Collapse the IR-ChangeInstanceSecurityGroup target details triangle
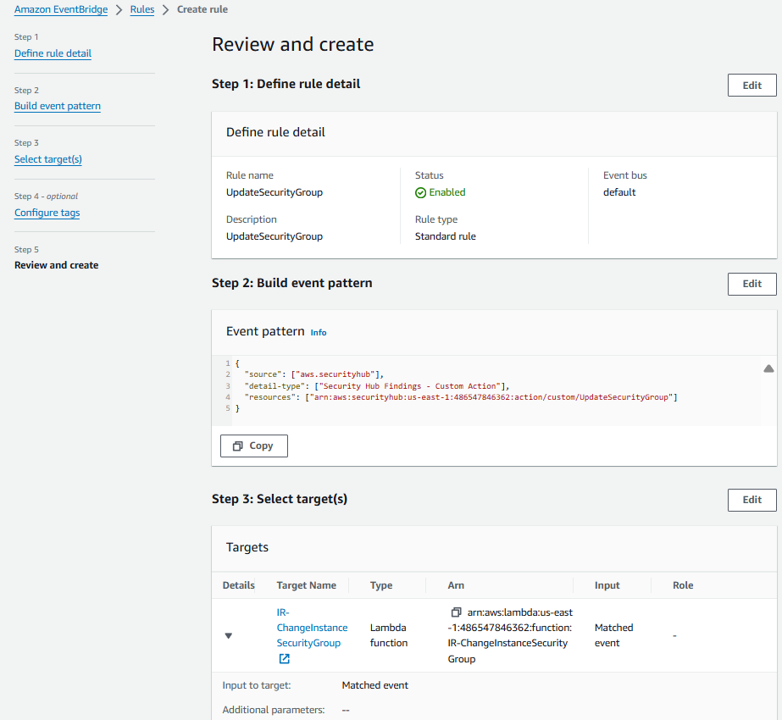782x720 pixels. coord(228,636)
